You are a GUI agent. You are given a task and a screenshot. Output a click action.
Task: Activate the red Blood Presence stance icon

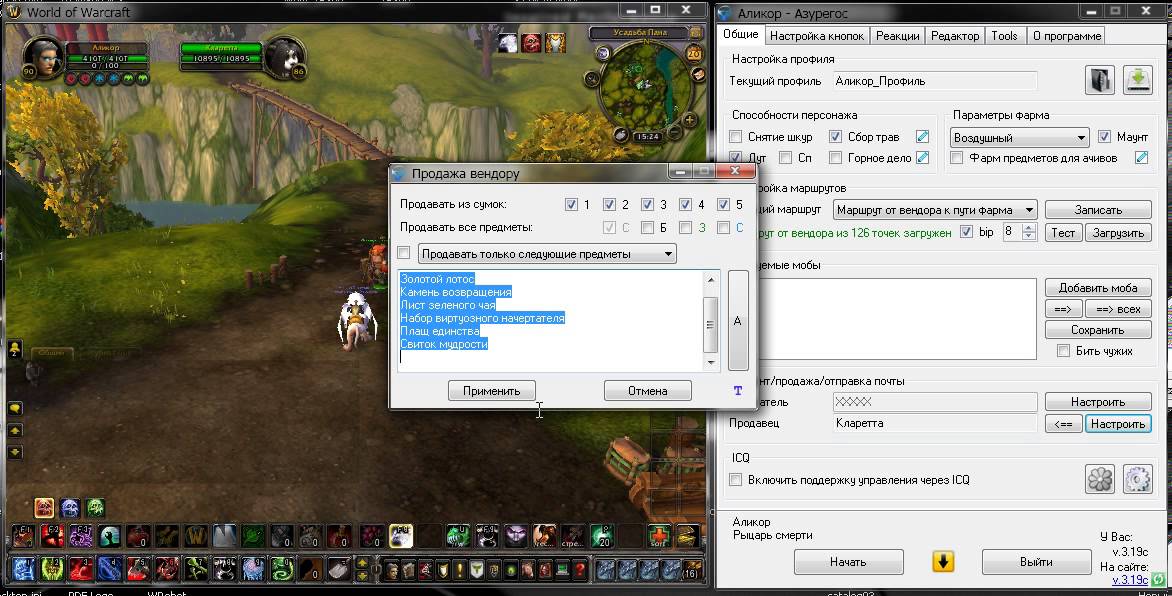pos(44,509)
